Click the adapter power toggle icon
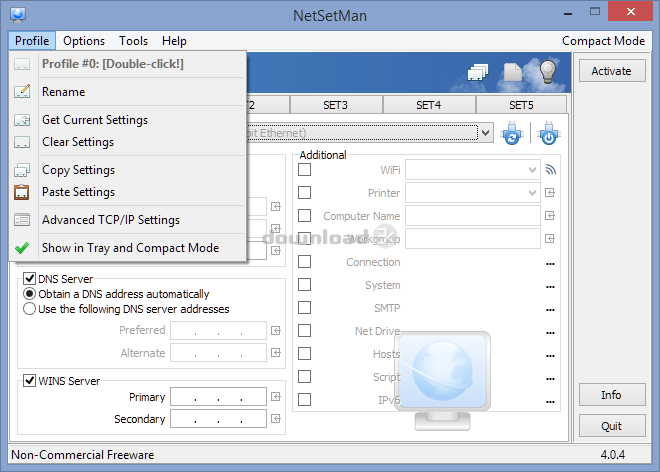The width and height of the screenshot is (660, 472). (x=547, y=133)
